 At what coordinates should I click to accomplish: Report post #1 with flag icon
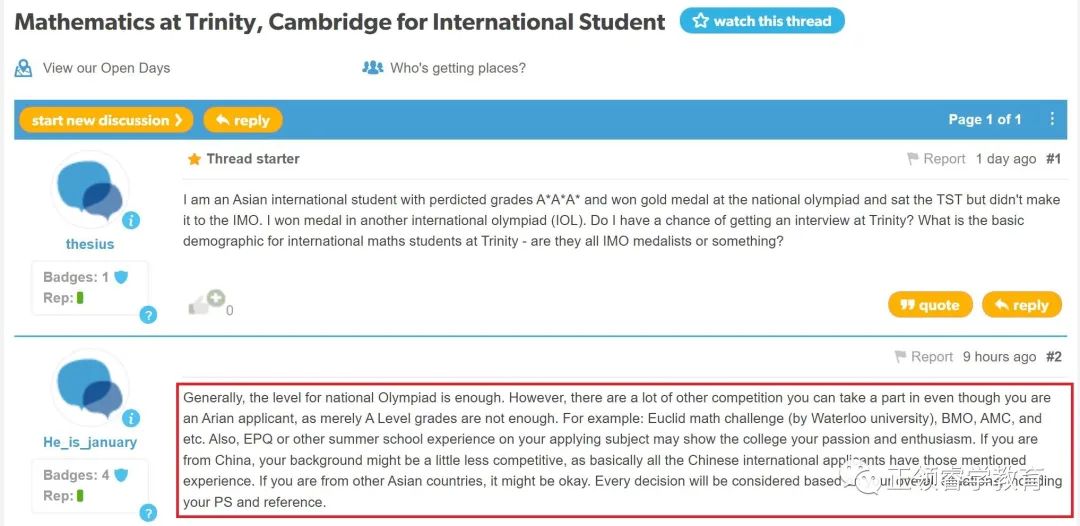[937, 159]
